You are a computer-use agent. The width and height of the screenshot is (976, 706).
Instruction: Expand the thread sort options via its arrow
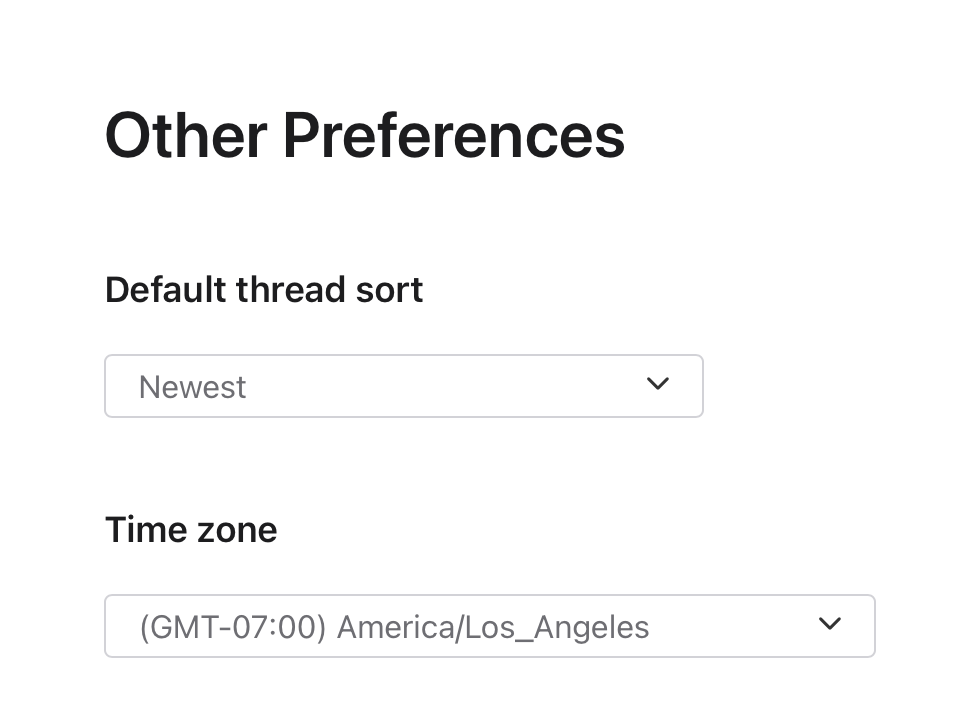coord(657,384)
